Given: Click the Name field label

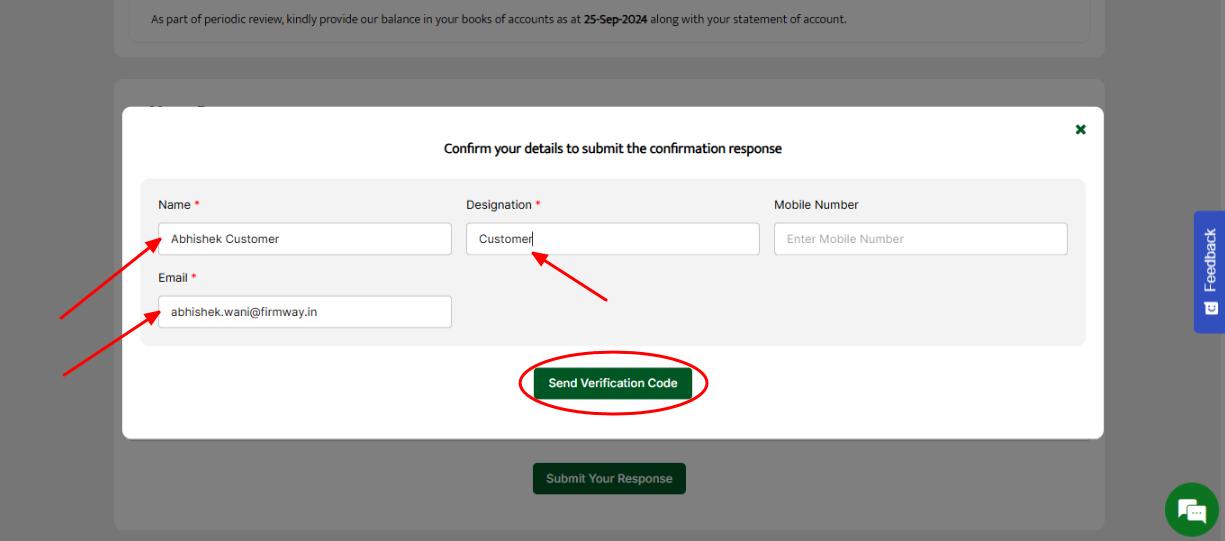Looking at the screenshot, I should tap(174, 205).
